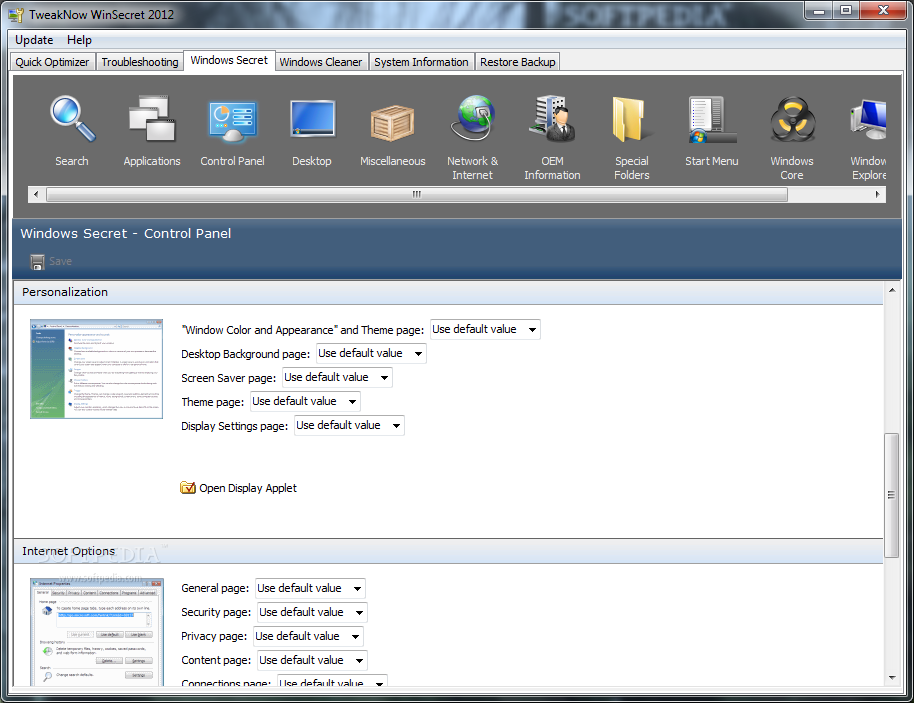
Task: Open the Update menu
Action: pos(34,40)
